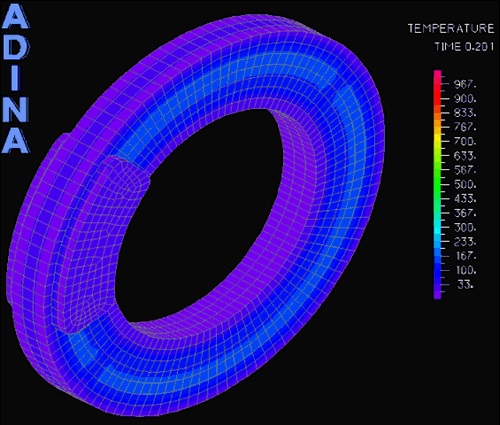Click the TIME 0.201 label
500x425 pixels.
[x=464, y=47]
